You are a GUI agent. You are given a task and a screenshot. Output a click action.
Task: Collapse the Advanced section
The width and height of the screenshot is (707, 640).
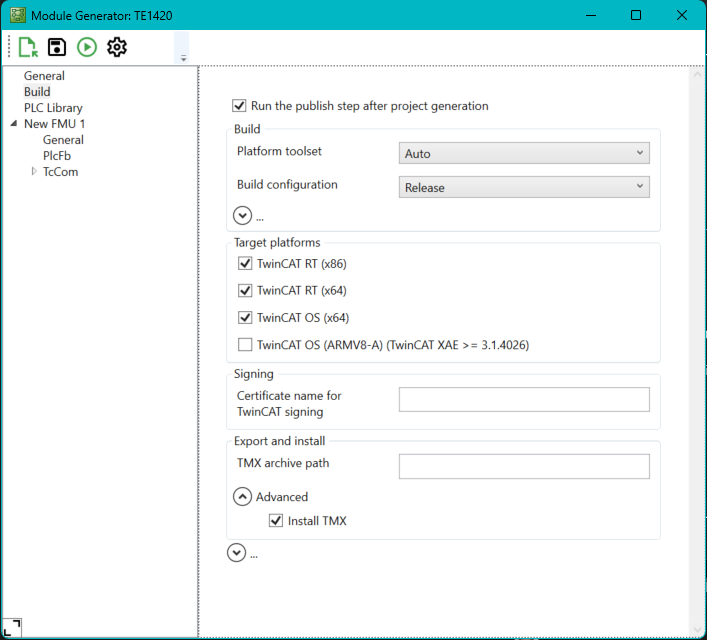pyautogui.click(x=242, y=497)
